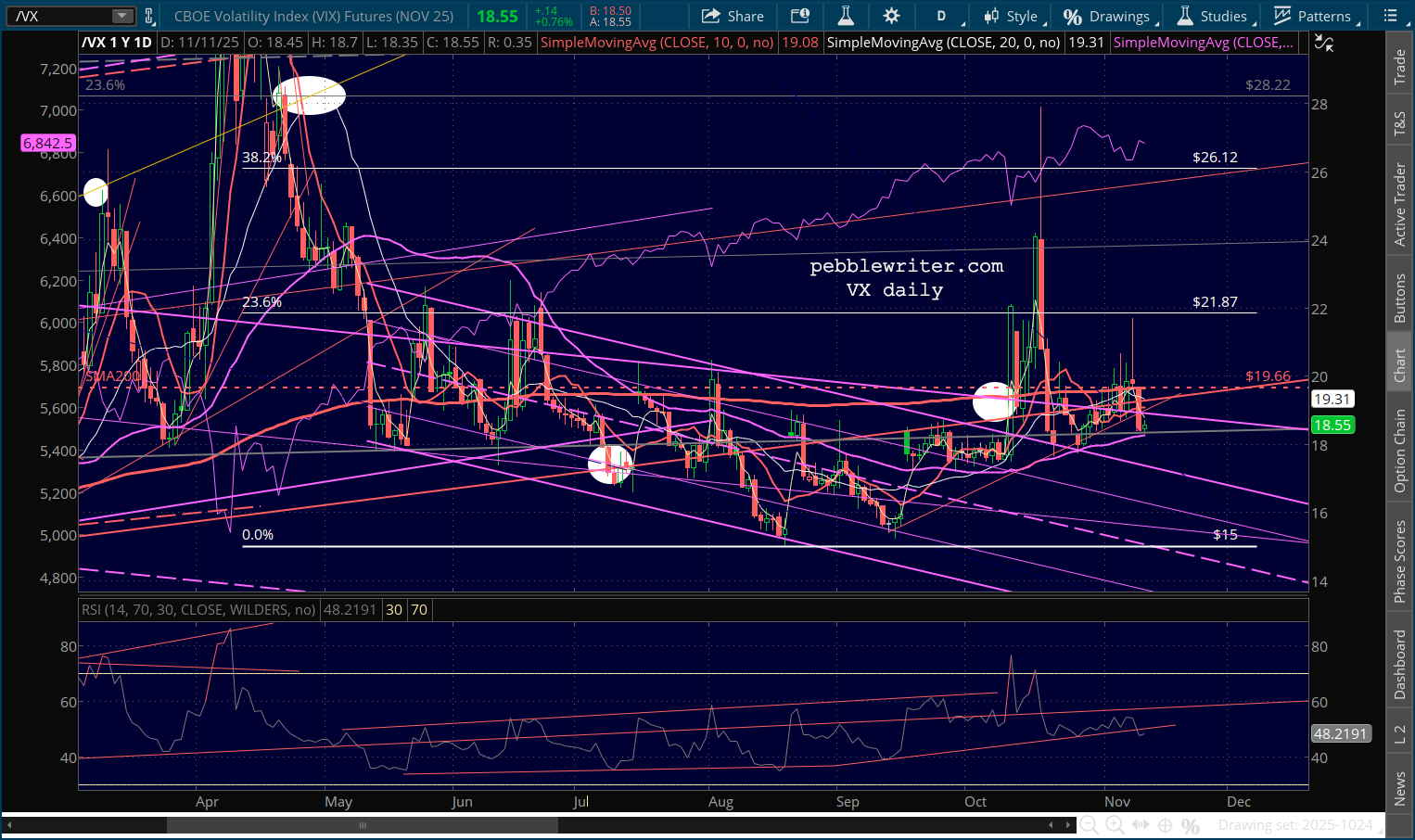Viewport: 1415px width, 840px height.
Task: Click the crosshair cursor icon
Action: point(1166,825)
